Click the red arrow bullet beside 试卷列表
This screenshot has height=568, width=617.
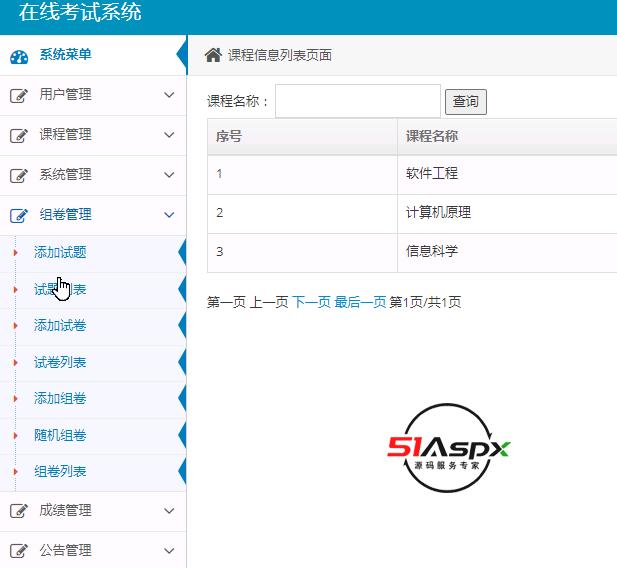(x=15, y=363)
